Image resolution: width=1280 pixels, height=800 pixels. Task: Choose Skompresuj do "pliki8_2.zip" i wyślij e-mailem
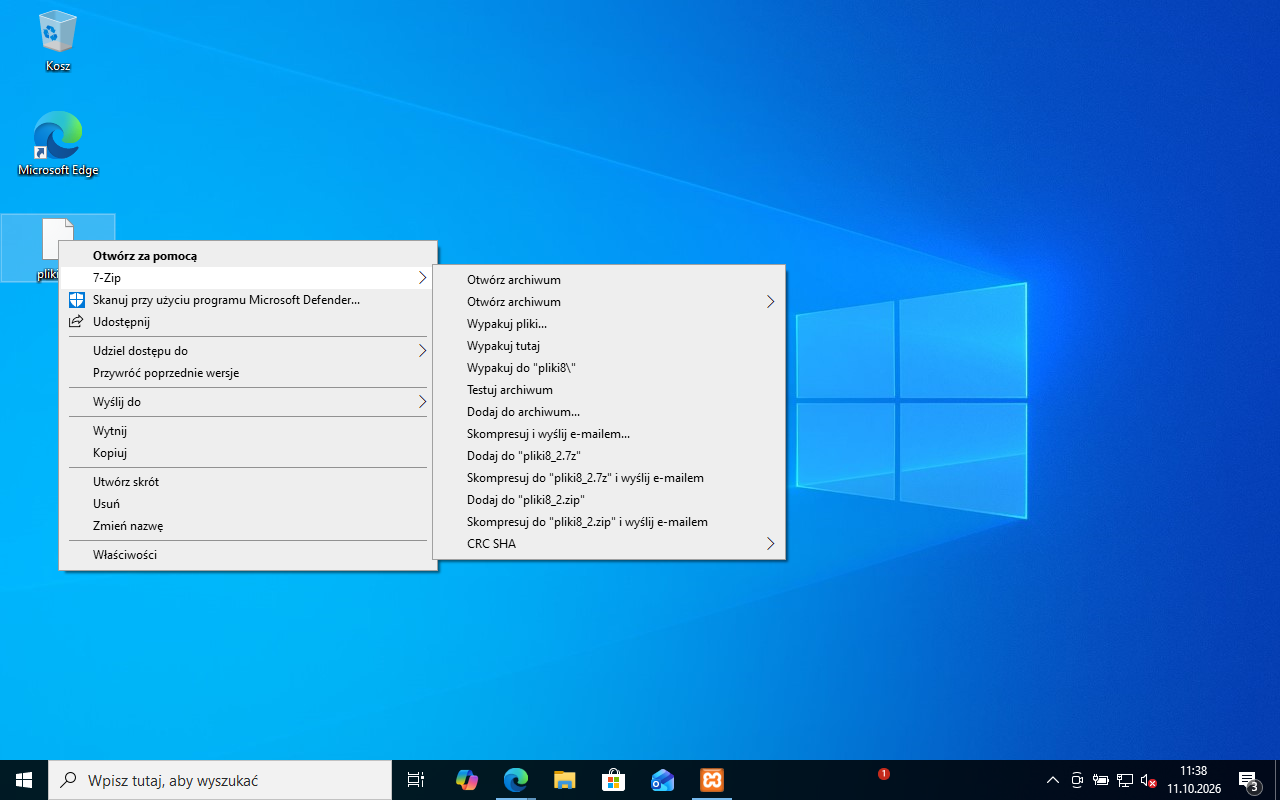point(609,522)
